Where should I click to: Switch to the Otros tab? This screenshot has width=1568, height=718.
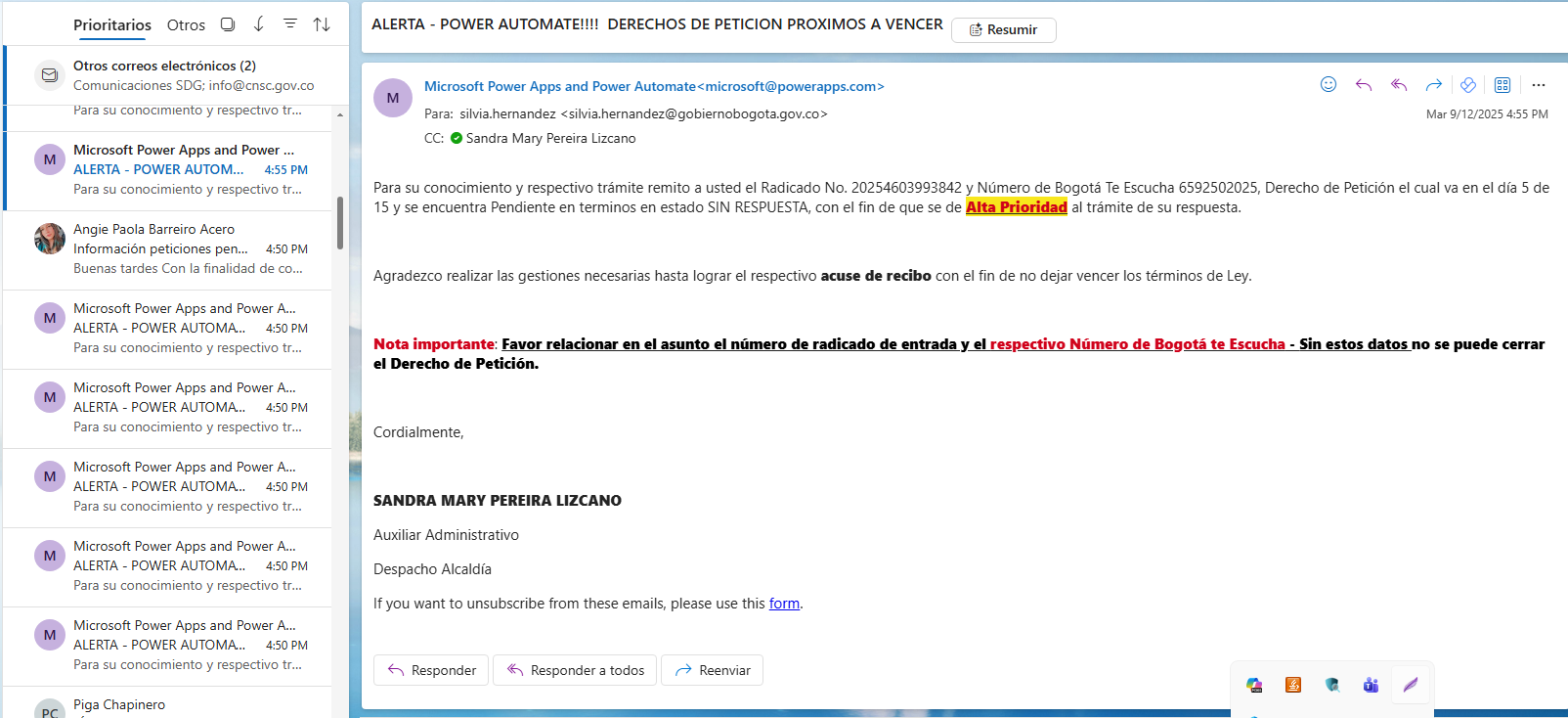186,25
